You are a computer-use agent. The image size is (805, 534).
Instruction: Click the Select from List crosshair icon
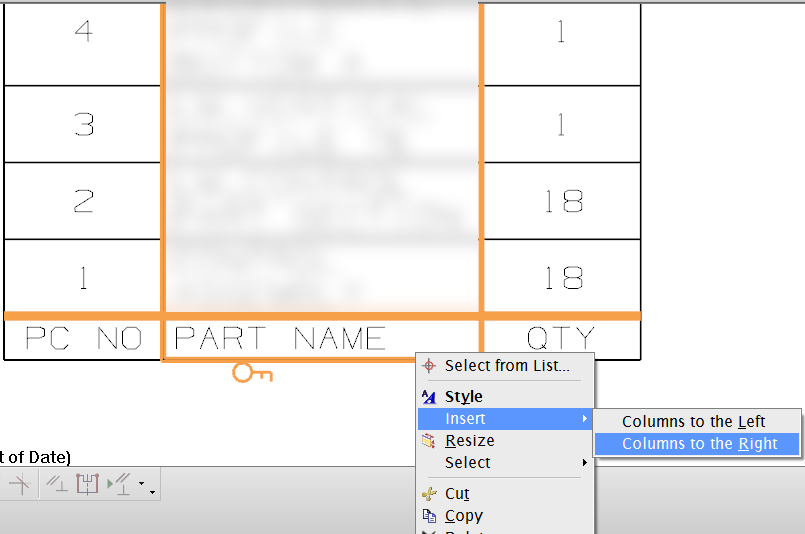(430, 366)
